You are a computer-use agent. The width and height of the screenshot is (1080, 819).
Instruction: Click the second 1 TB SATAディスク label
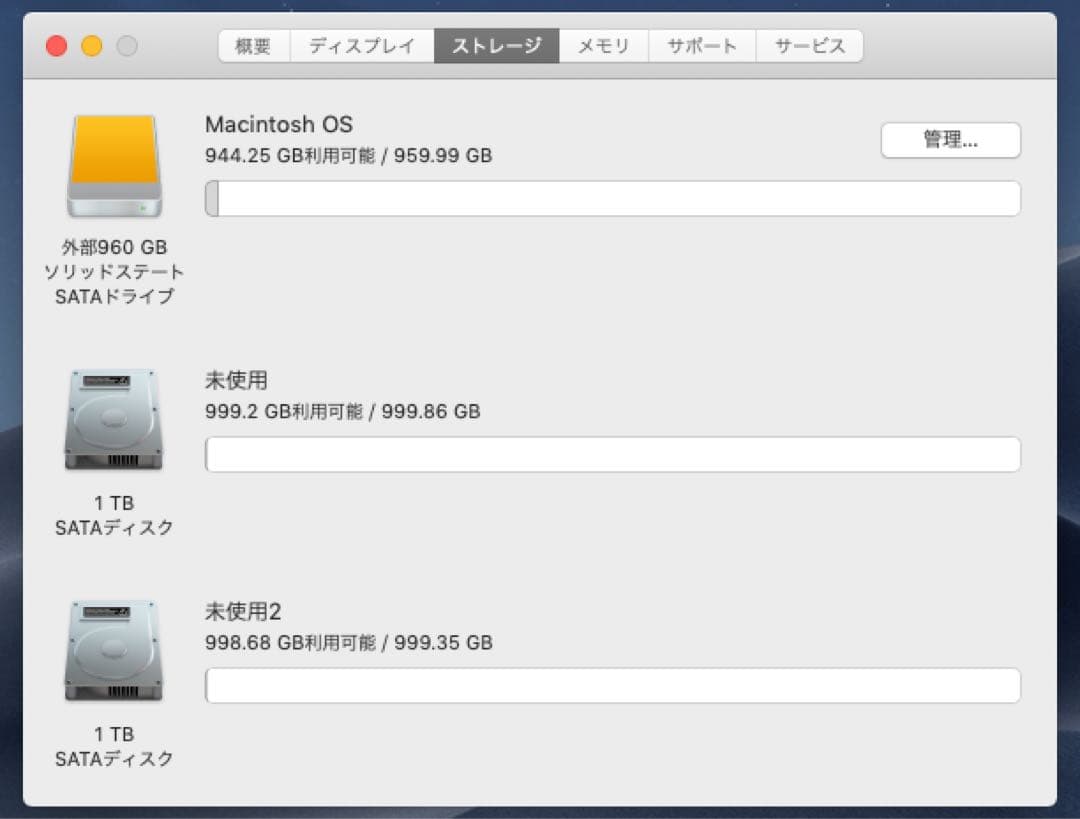tap(113, 746)
